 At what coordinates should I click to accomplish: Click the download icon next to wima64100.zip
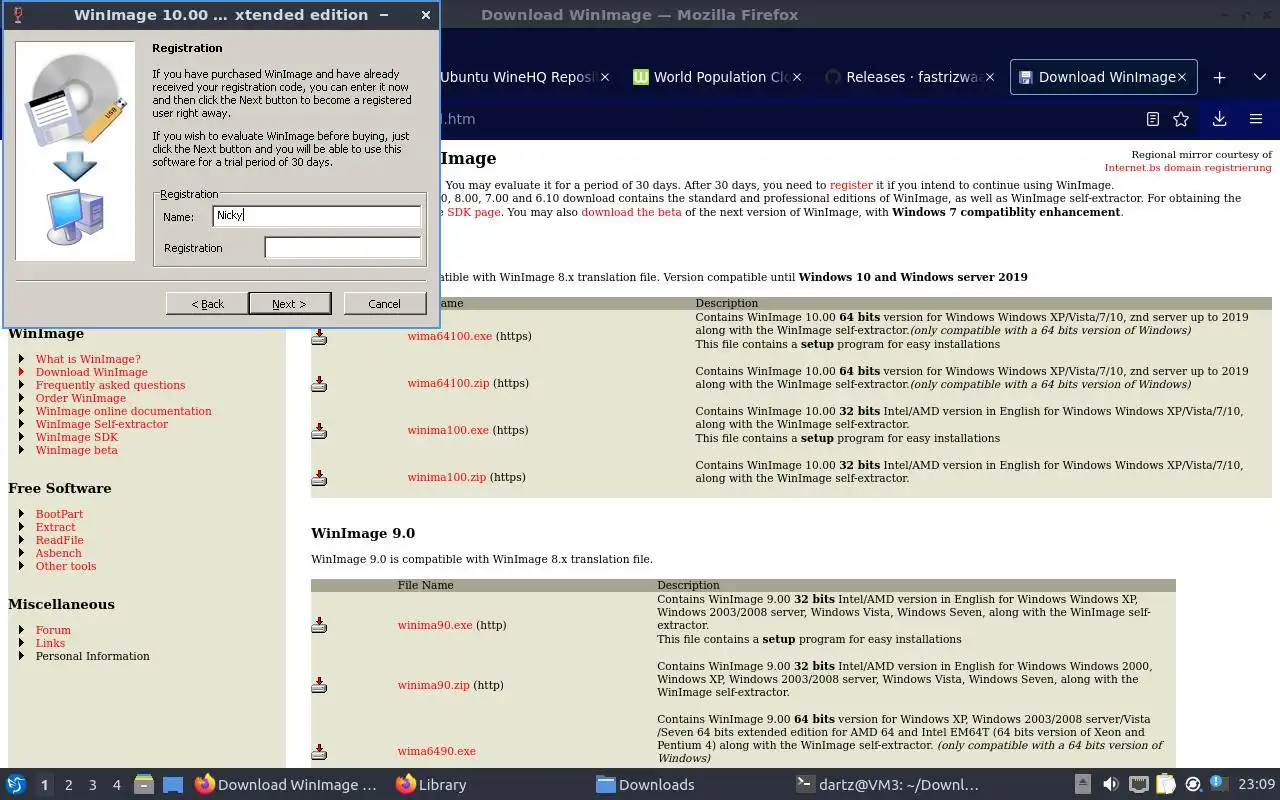coord(319,384)
